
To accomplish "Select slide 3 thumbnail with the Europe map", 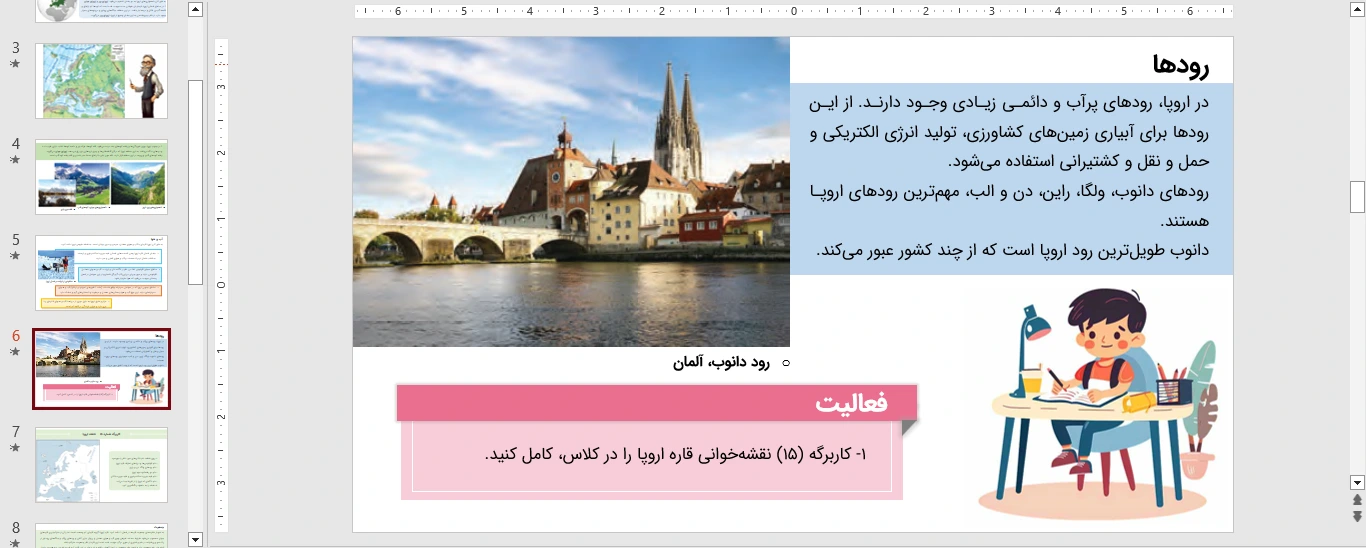I will click(101, 81).
